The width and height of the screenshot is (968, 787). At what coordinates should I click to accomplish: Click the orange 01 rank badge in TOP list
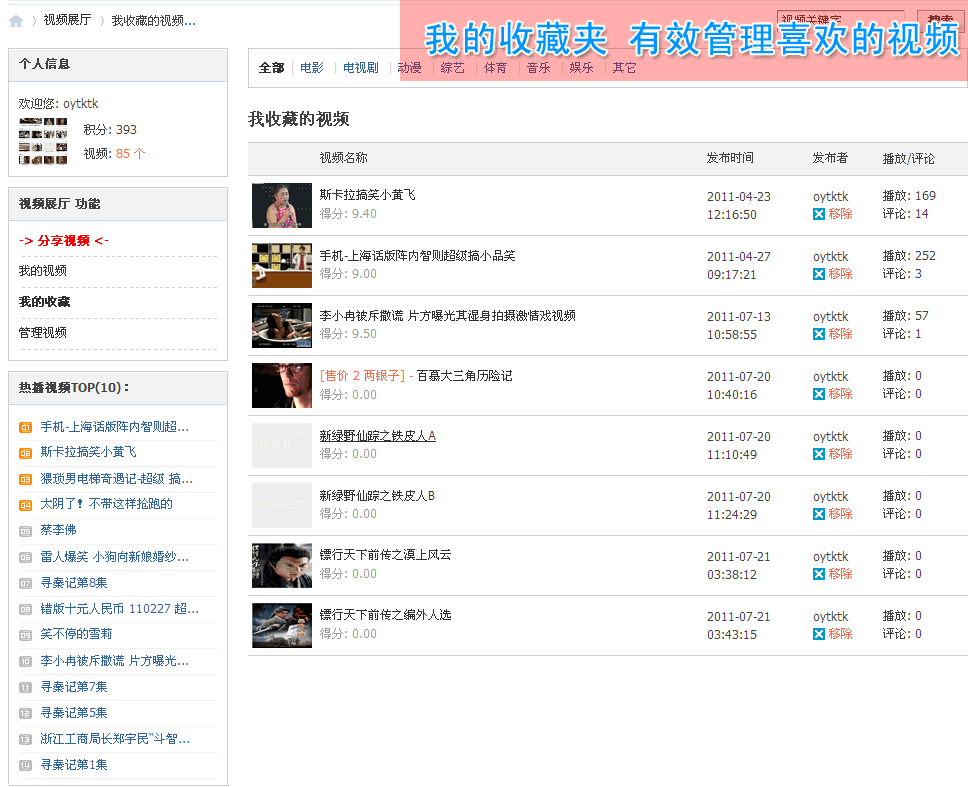click(25, 428)
